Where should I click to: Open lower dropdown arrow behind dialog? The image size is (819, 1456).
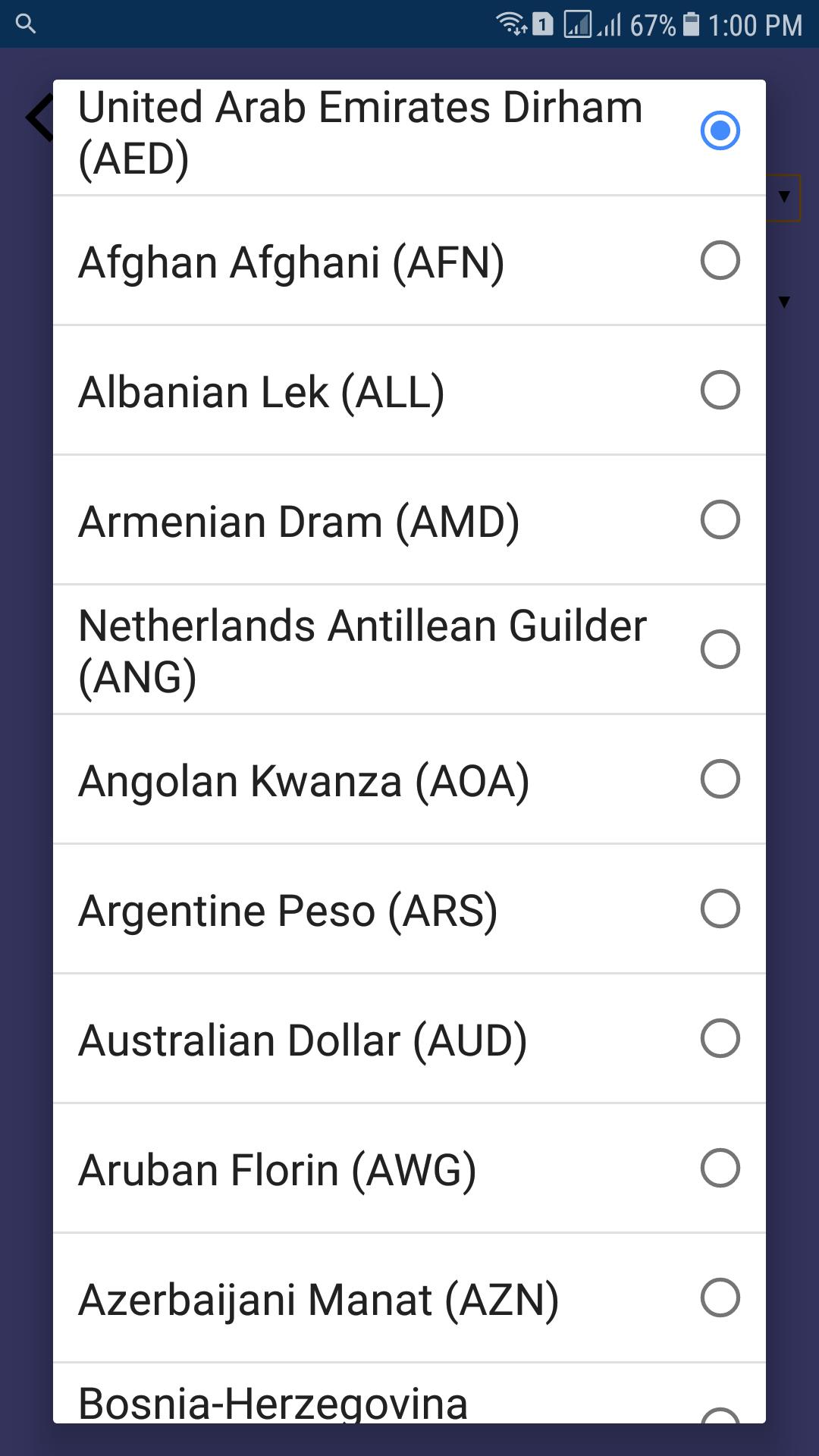pyautogui.click(x=784, y=302)
